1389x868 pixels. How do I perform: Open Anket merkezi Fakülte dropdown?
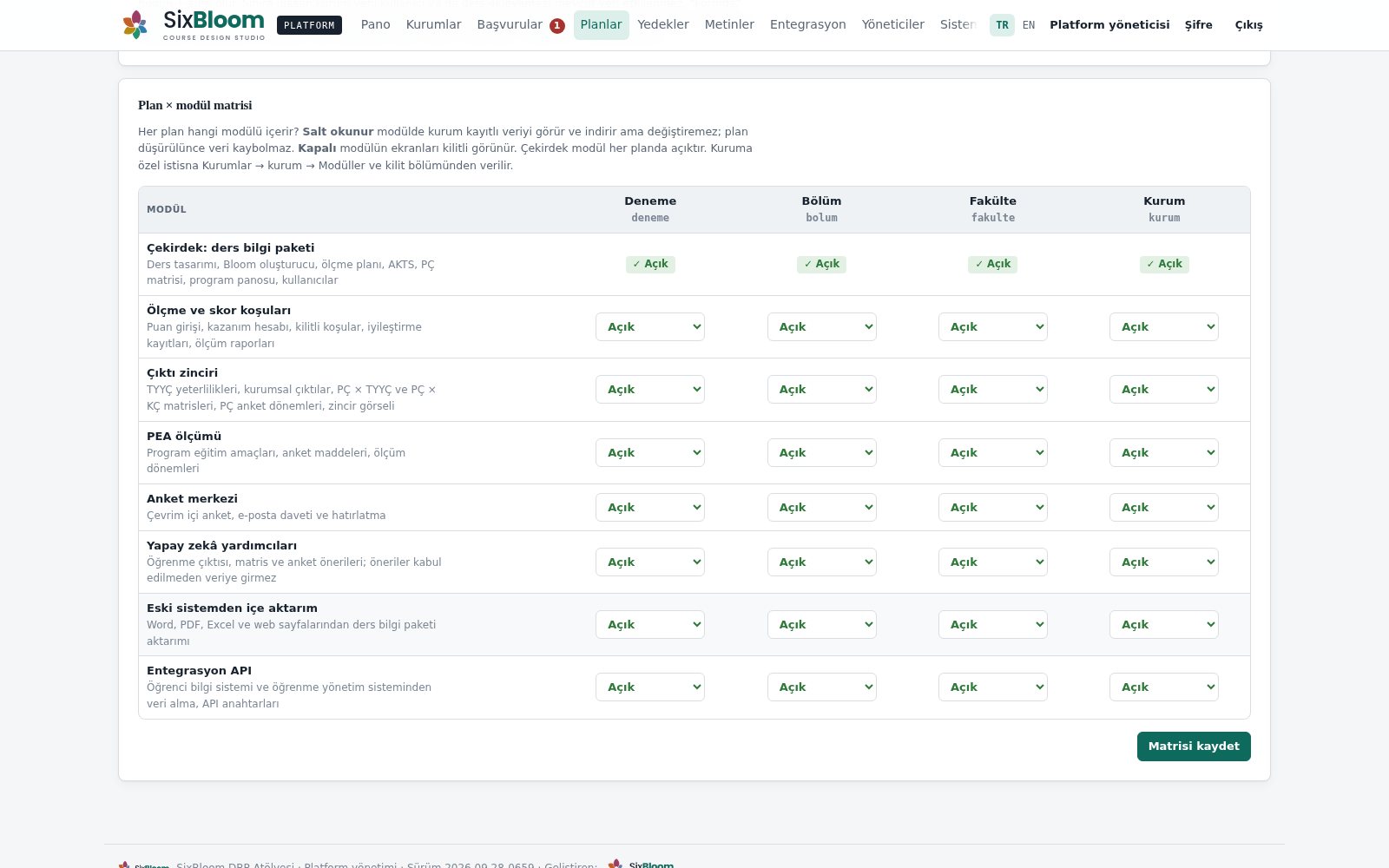point(993,508)
